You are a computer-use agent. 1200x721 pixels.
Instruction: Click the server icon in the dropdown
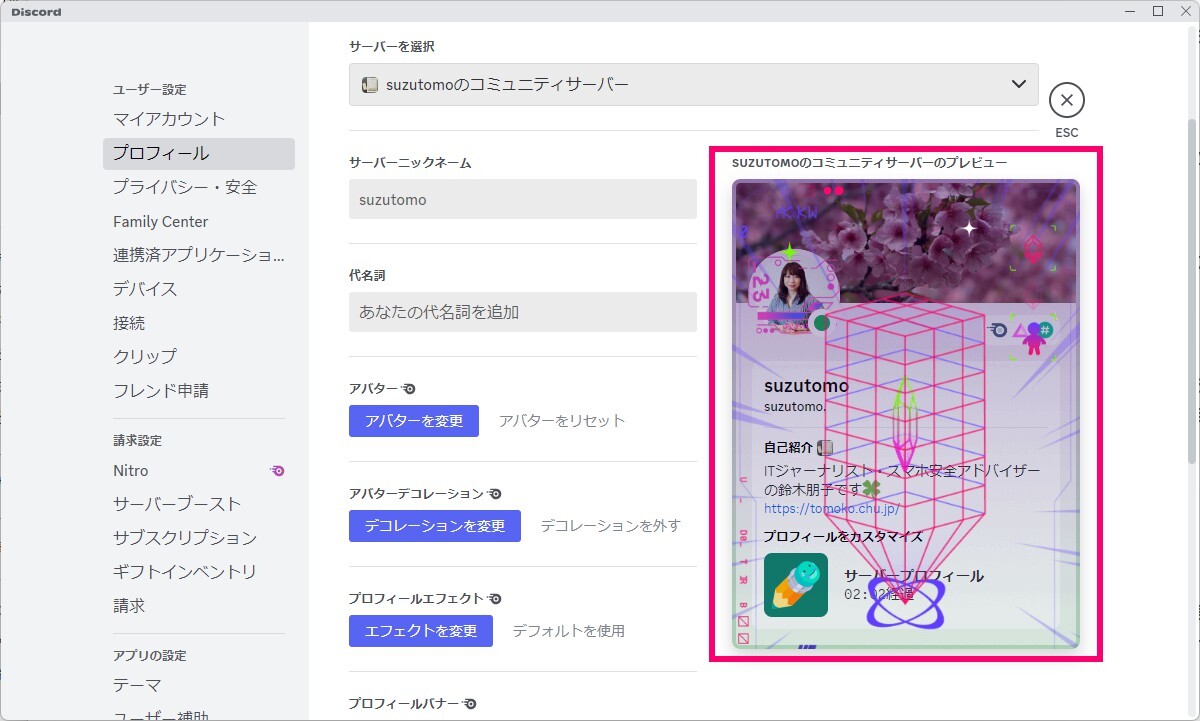click(x=370, y=85)
